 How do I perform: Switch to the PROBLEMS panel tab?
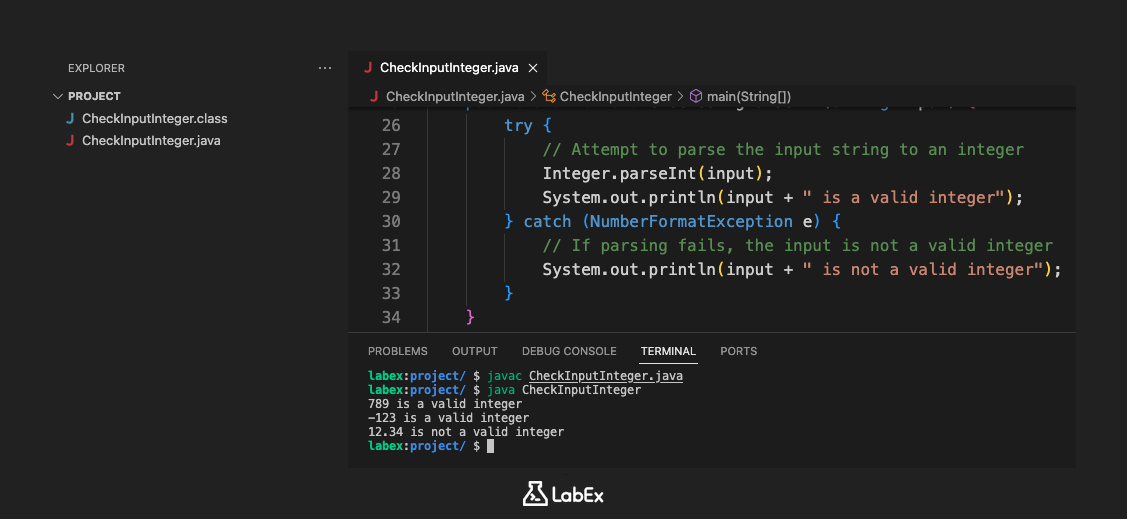[397, 351]
